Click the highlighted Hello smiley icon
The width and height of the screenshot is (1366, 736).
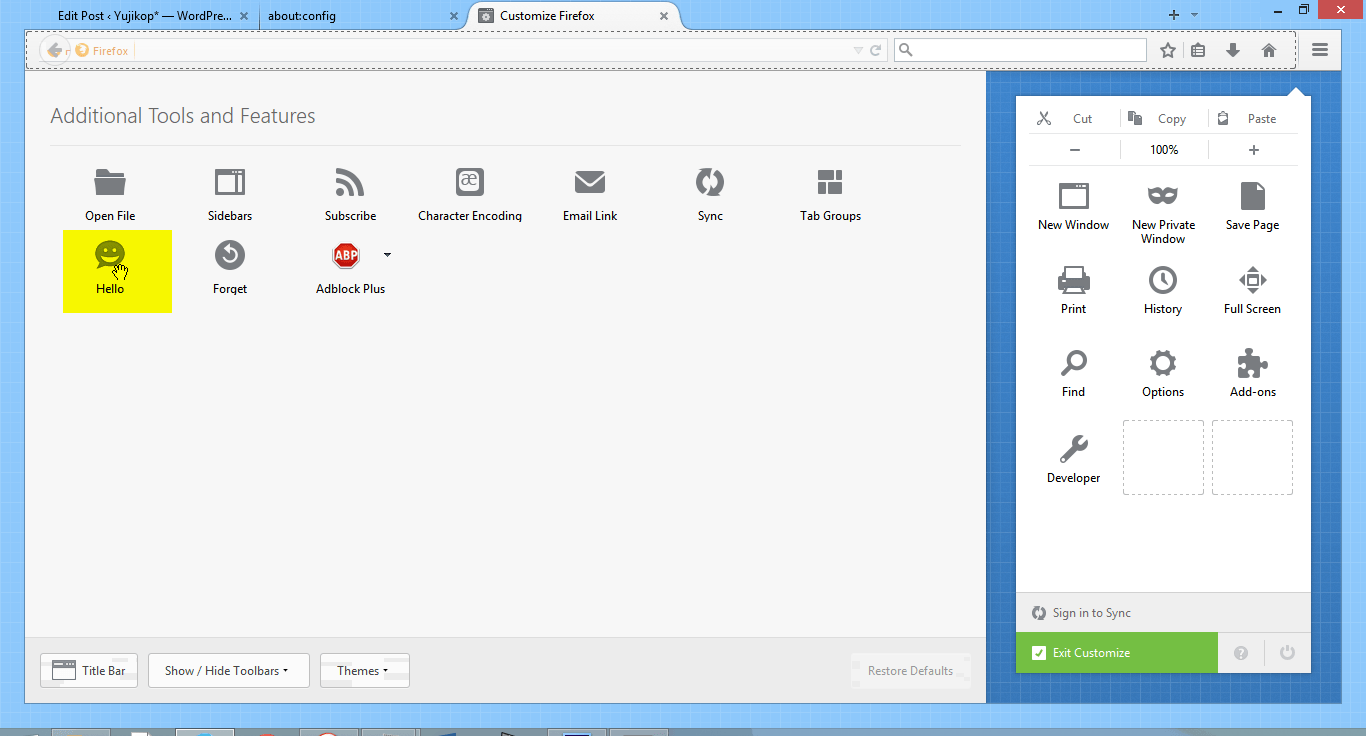(x=110, y=255)
